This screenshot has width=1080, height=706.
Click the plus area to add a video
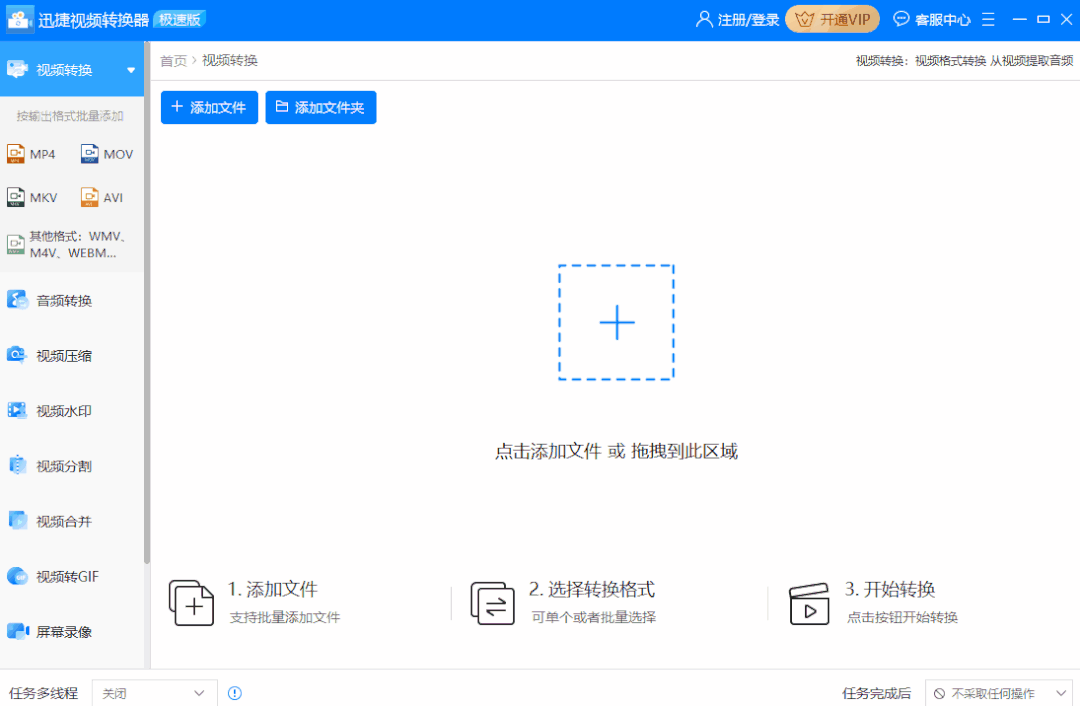click(x=617, y=322)
